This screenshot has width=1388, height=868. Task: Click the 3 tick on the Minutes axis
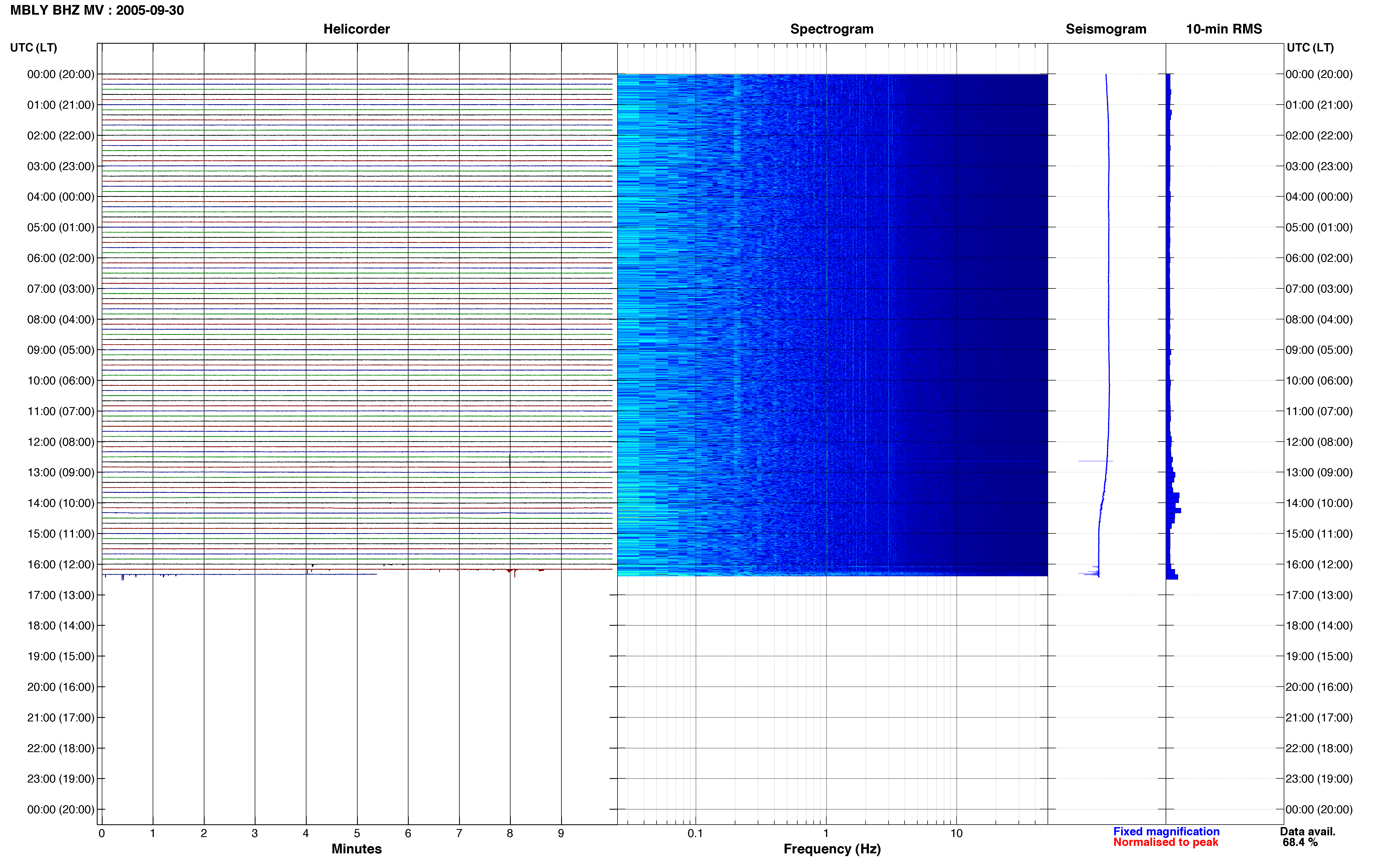click(255, 833)
